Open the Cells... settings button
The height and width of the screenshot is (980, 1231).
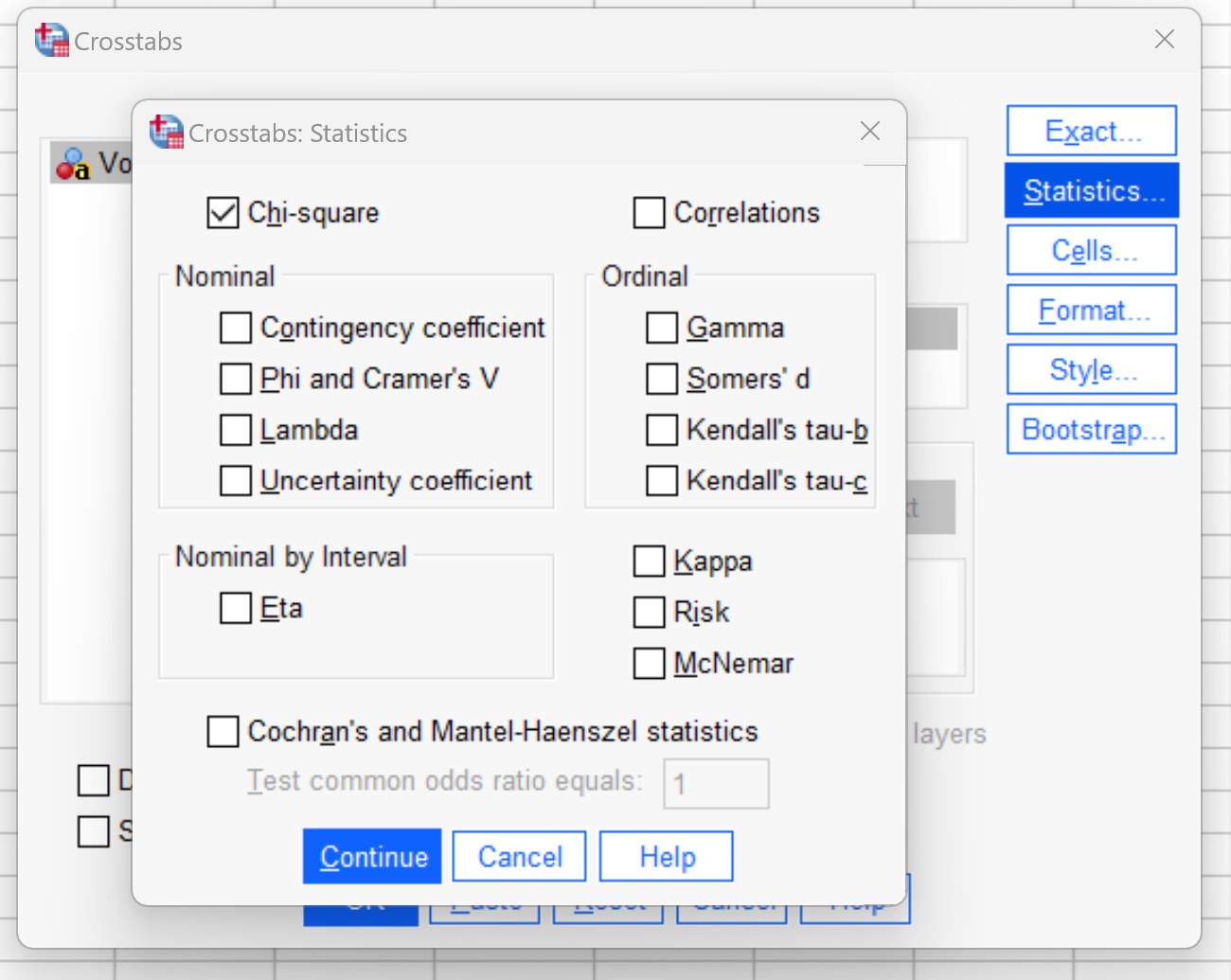click(x=1092, y=250)
